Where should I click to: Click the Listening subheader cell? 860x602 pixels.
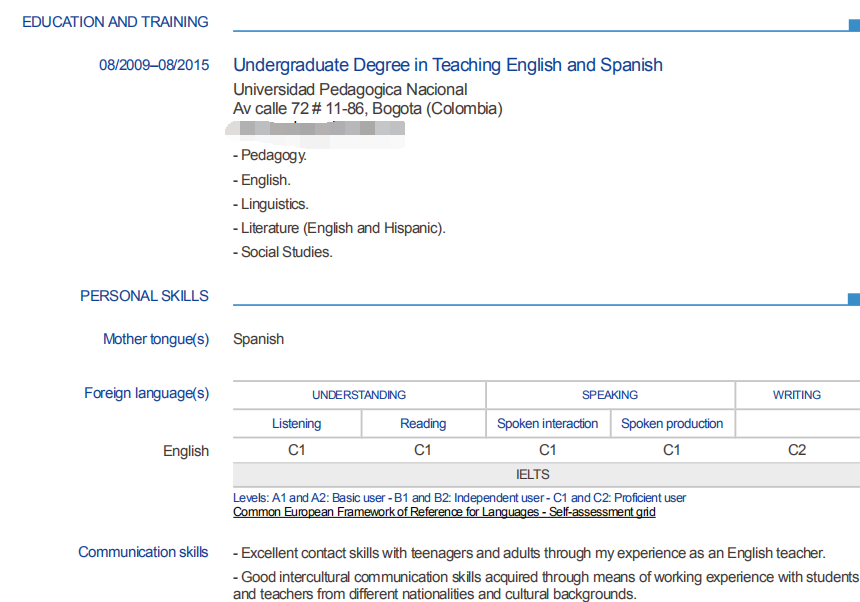pyautogui.click(x=296, y=424)
